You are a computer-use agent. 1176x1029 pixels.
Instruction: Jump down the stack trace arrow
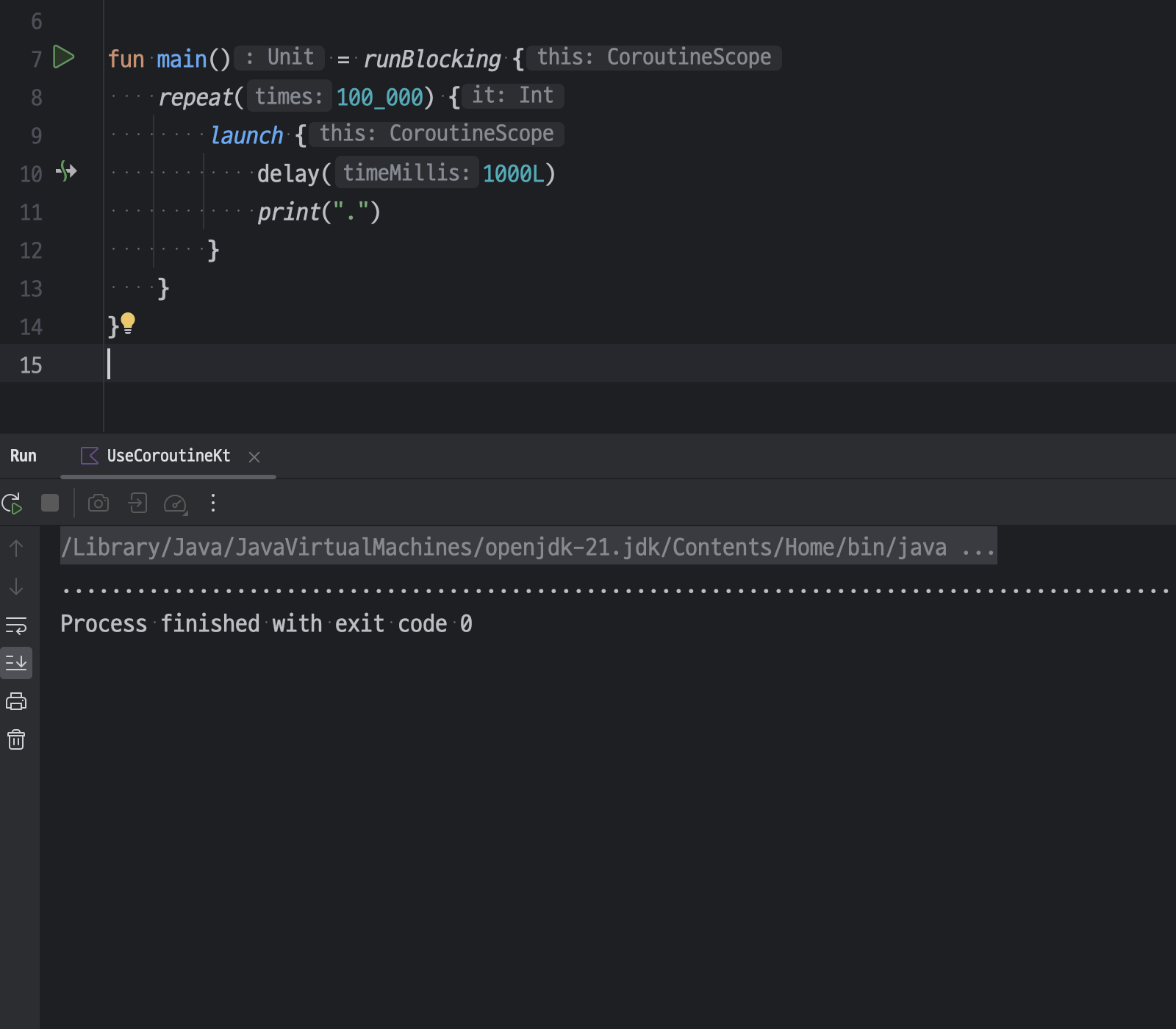pyautogui.click(x=16, y=587)
